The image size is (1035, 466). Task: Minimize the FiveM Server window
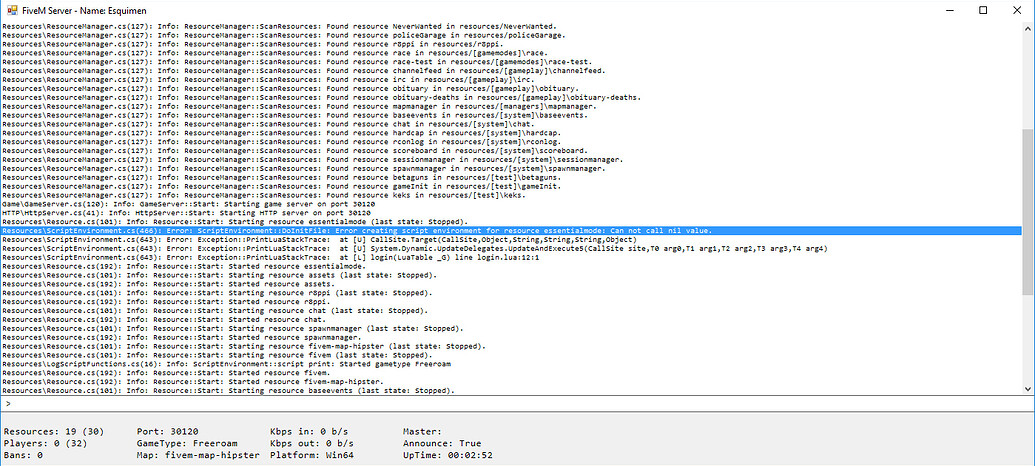(x=951, y=10)
